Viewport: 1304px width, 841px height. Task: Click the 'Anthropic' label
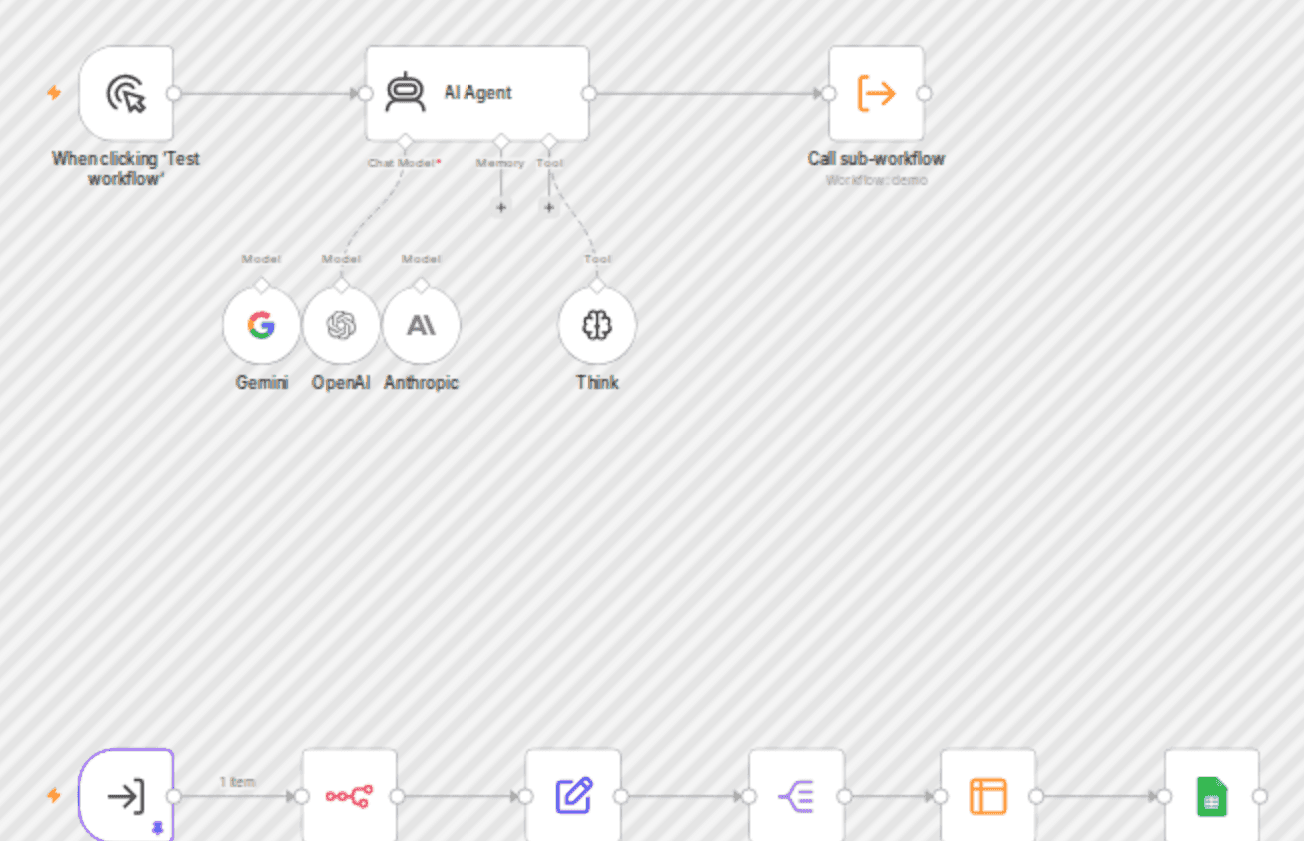pyautogui.click(x=421, y=382)
